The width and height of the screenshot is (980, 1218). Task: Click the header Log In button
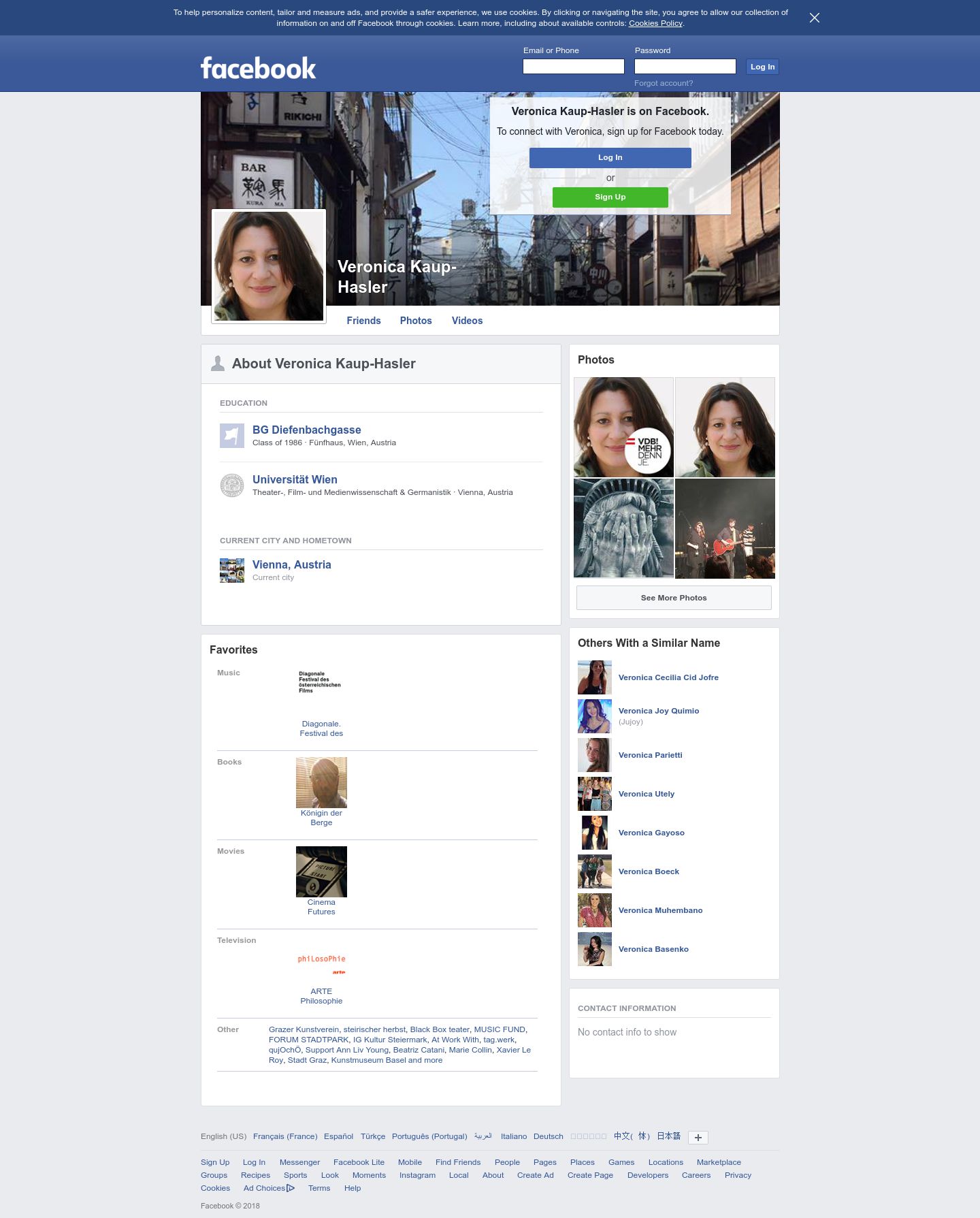pyautogui.click(x=762, y=67)
